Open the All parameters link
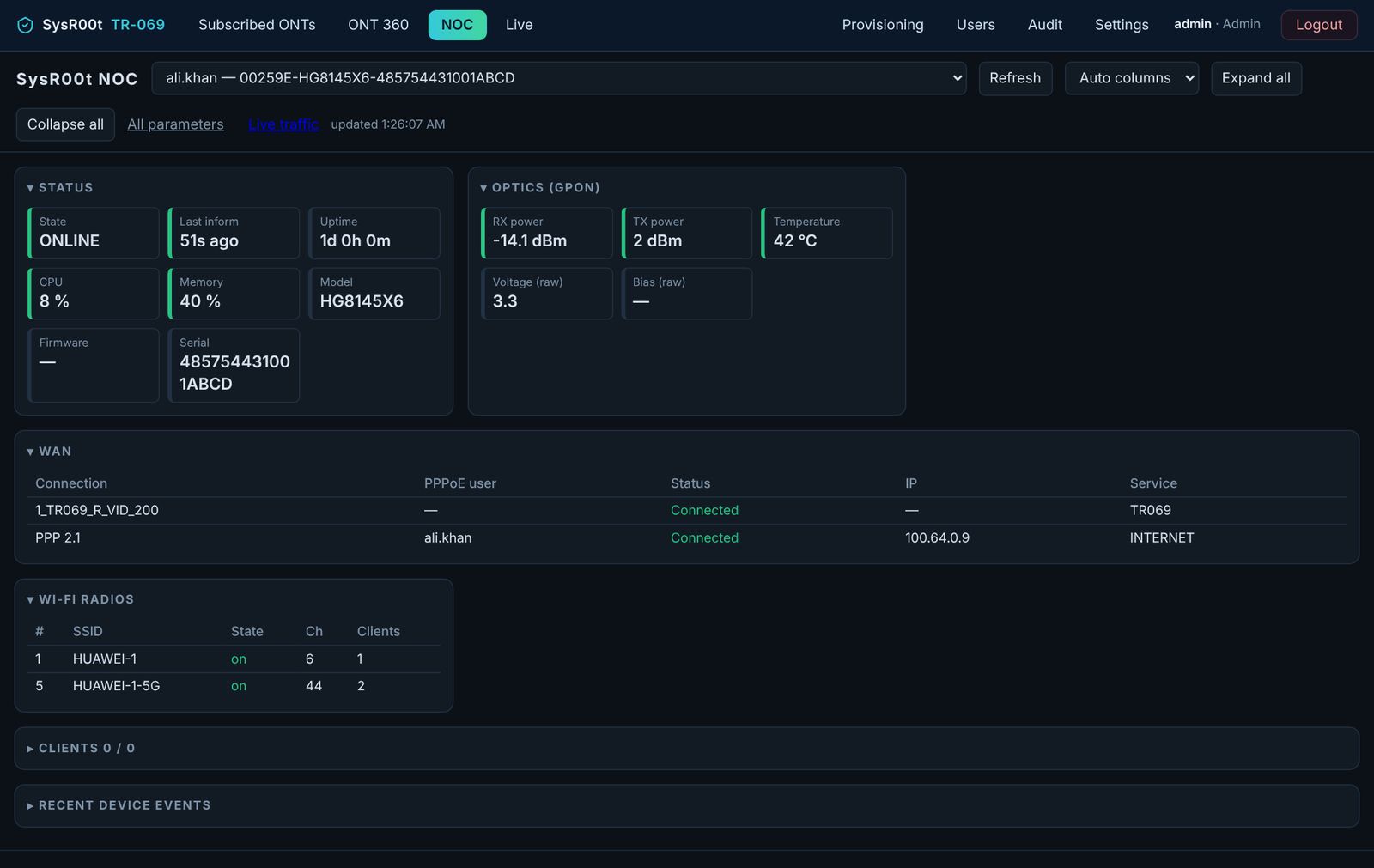The width and height of the screenshot is (1374, 868). 175,124
